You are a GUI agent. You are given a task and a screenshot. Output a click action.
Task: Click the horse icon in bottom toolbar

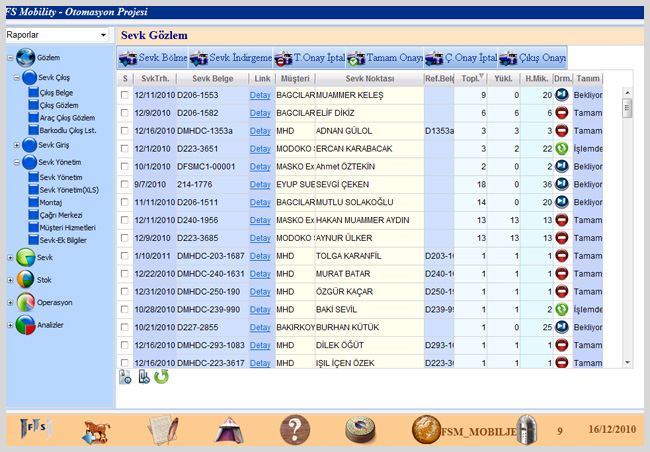[96, 431]
